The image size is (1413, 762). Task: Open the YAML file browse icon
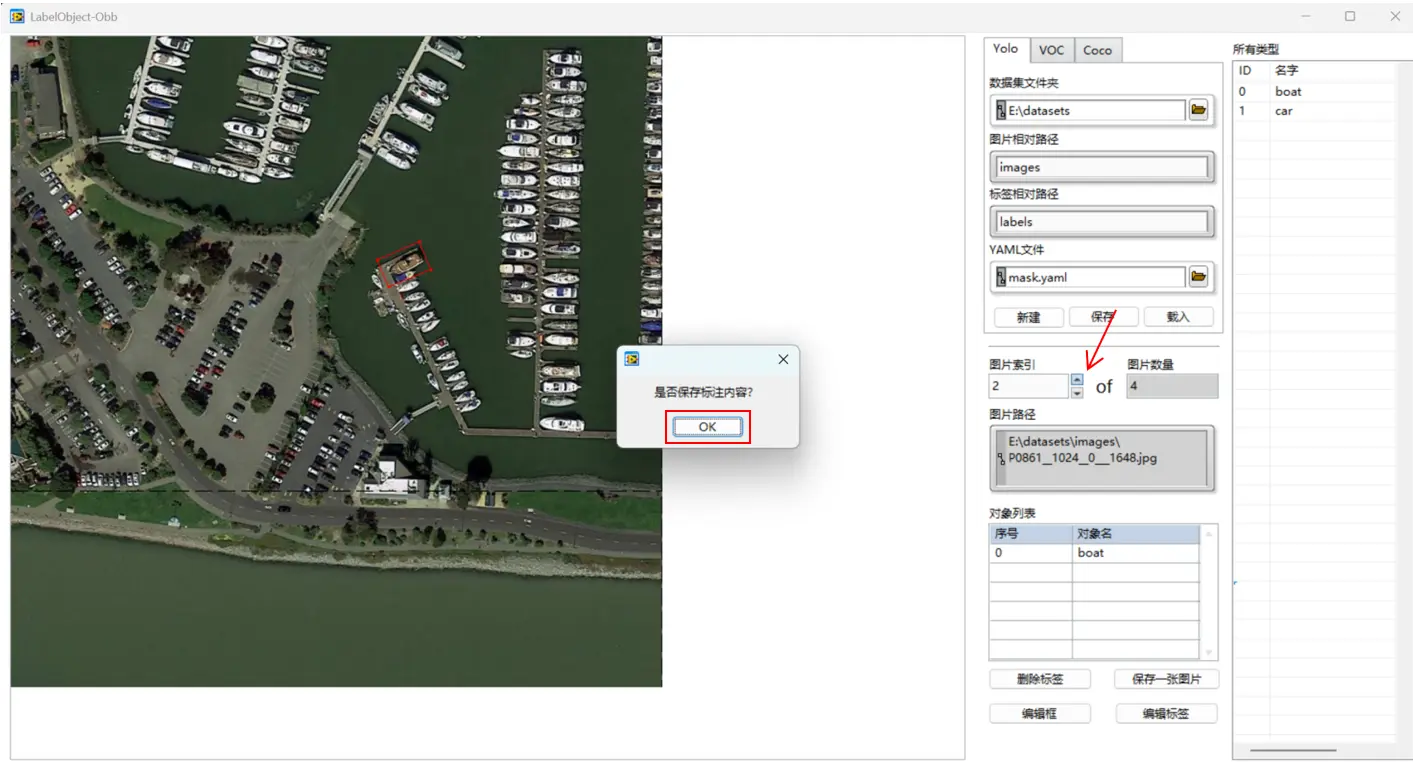(x=1198, y=277)
